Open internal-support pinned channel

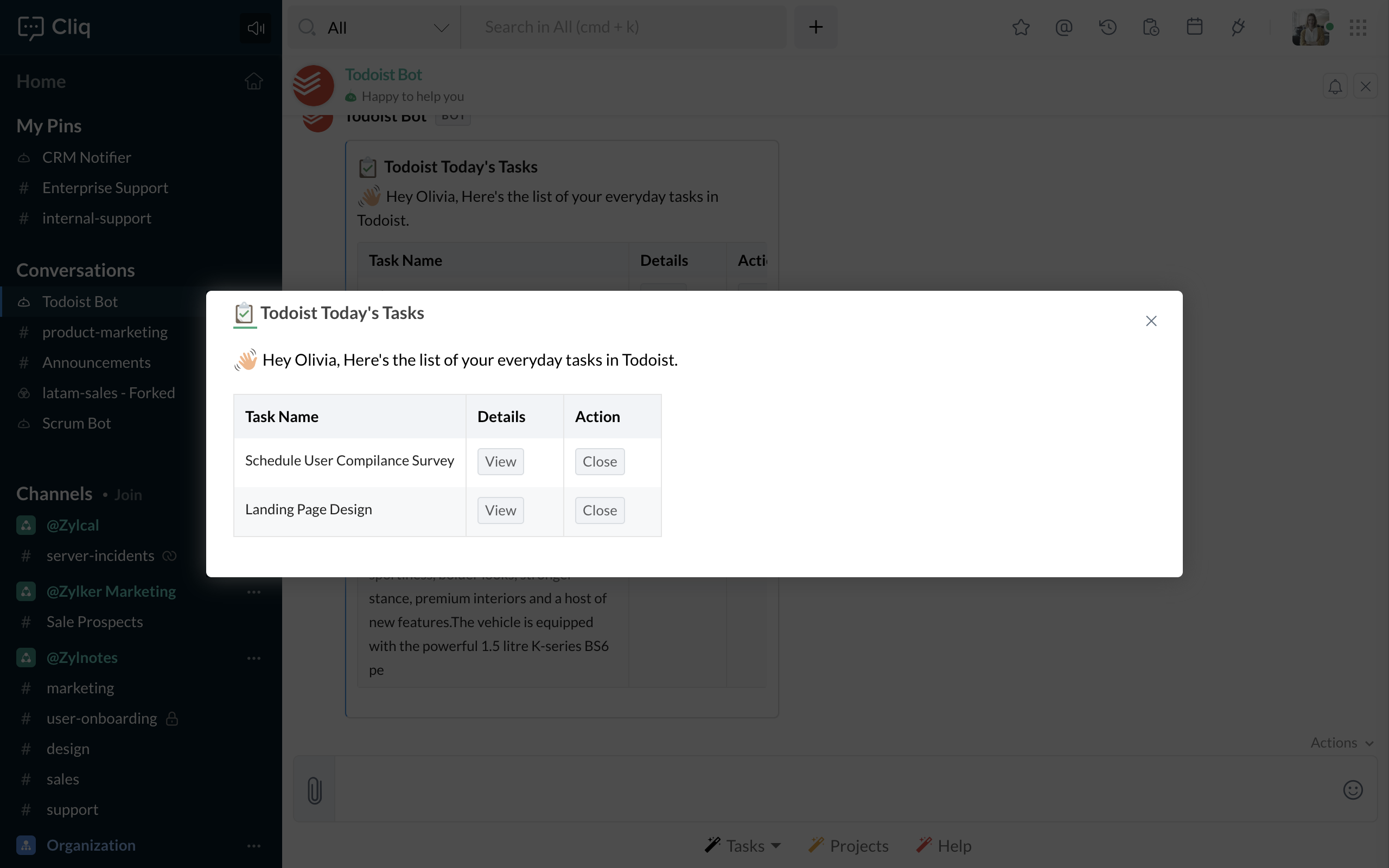click(97, 218)
